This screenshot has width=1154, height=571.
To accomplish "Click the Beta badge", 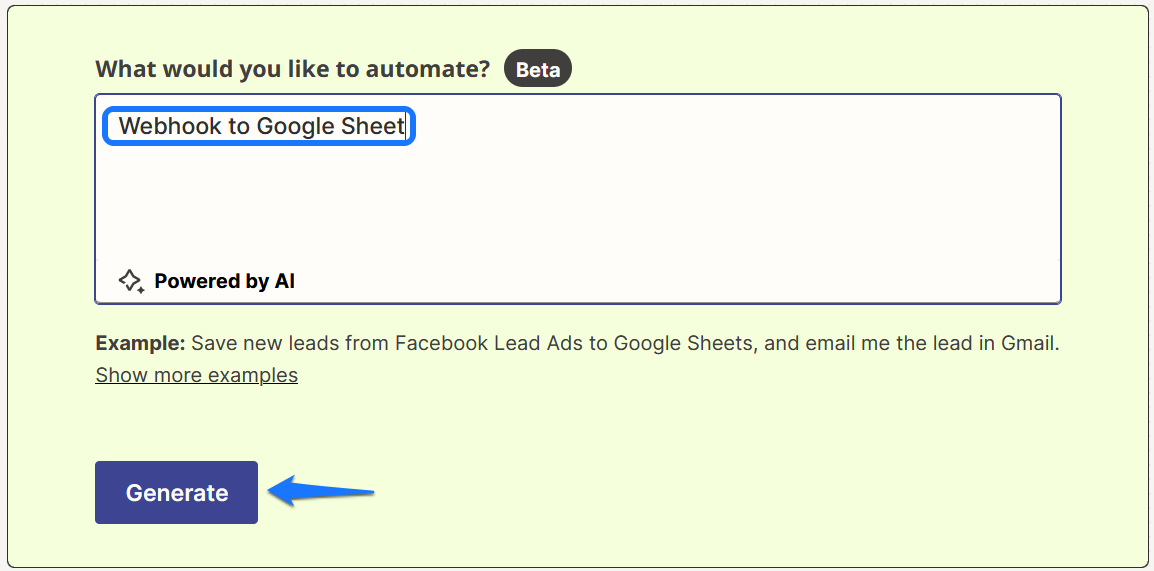I will click(x=538, y=70).
